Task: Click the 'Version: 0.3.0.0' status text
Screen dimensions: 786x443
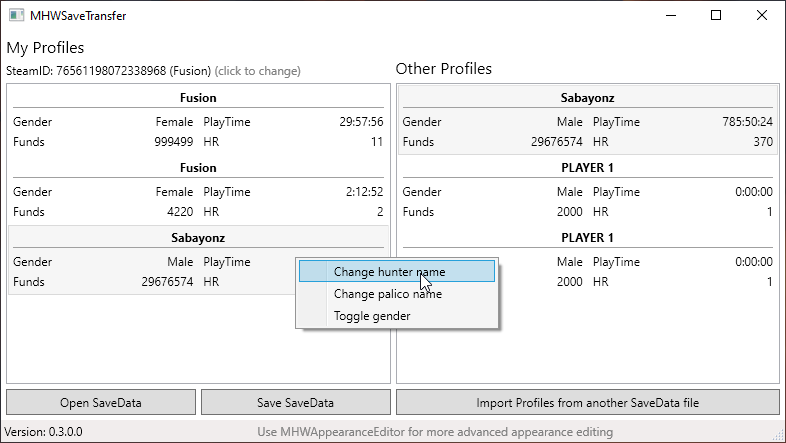Action: coord(44,432)
